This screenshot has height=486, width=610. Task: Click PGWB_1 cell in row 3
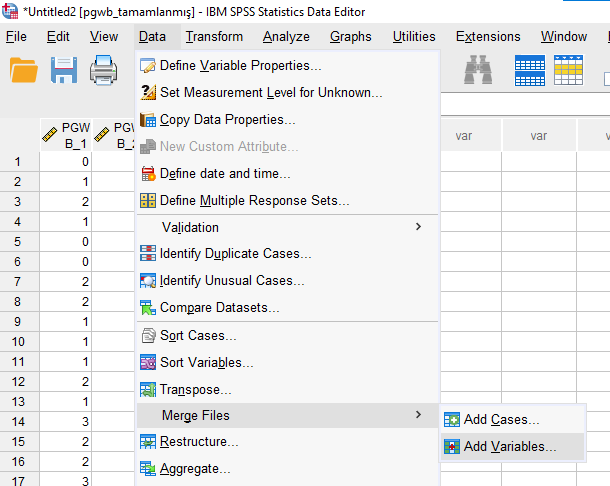(x=66, y=202)
